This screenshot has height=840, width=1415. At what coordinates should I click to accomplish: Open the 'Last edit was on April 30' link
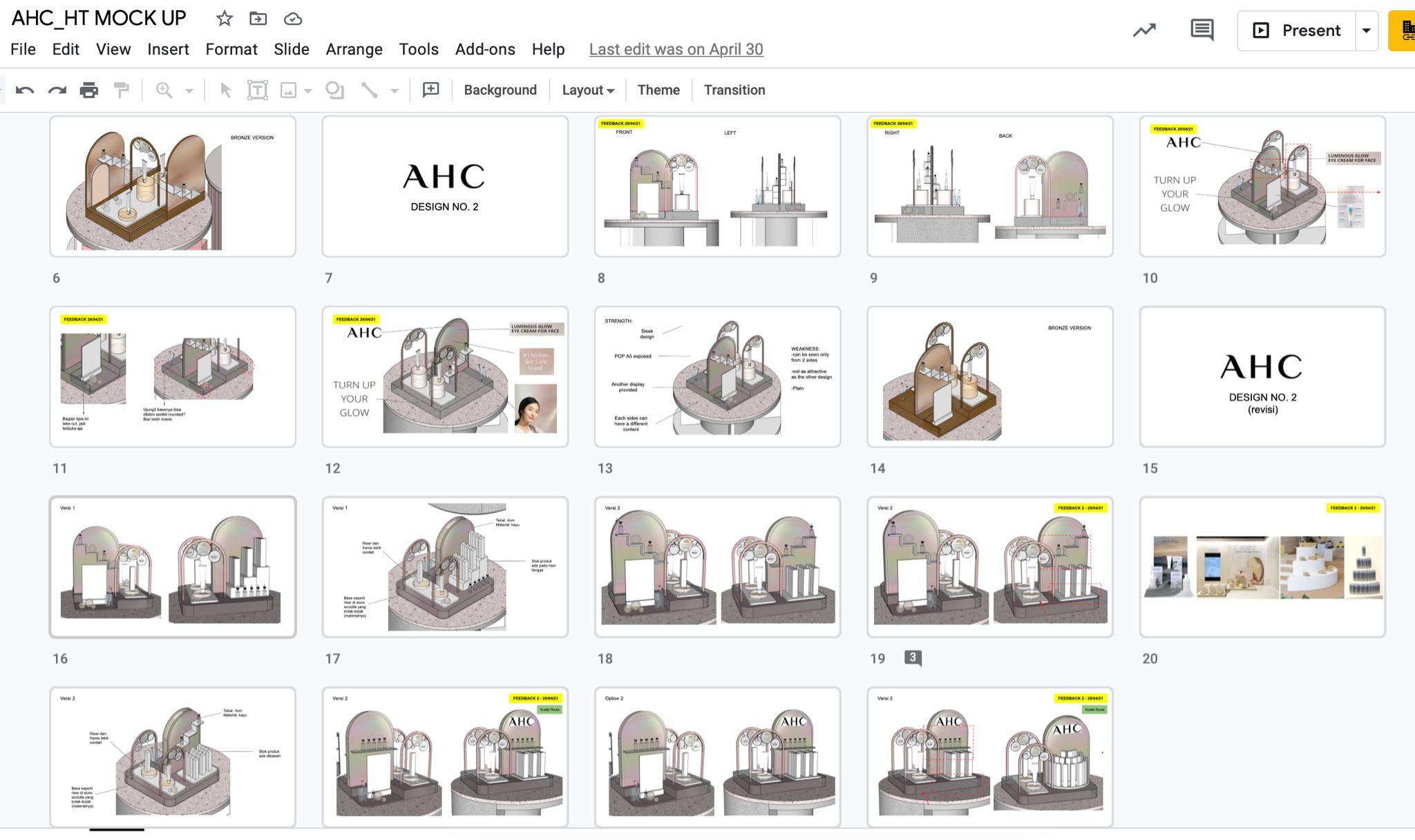(676, 49)
